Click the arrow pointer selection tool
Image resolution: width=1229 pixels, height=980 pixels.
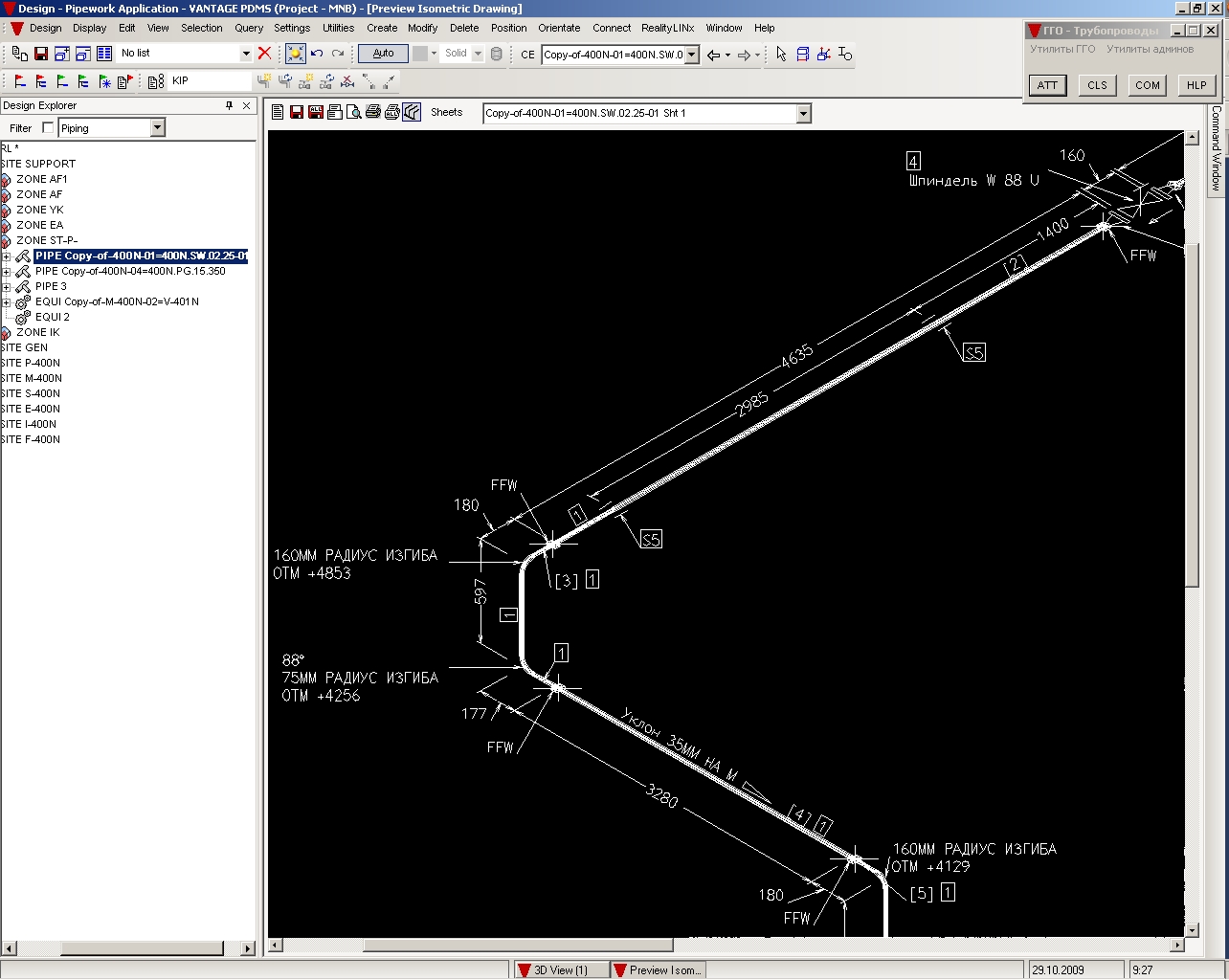[x=781, y=54]
